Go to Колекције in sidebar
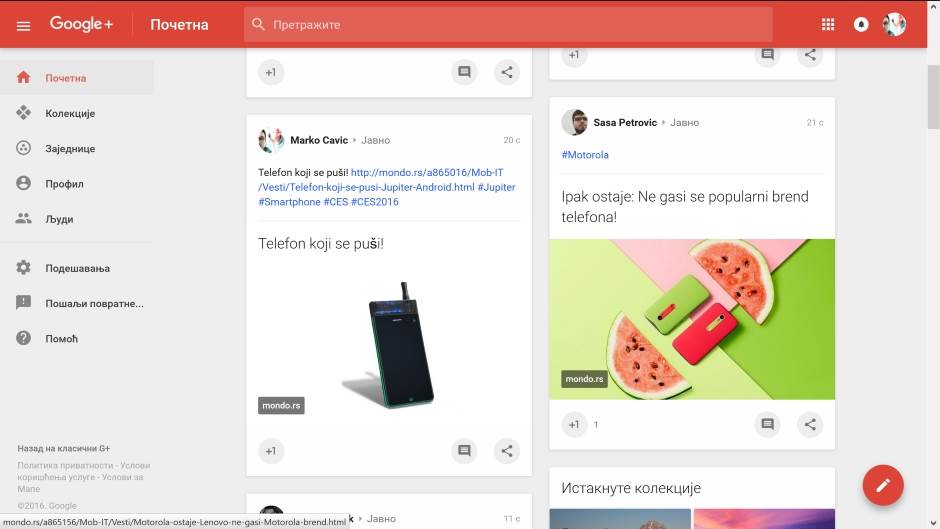940x529 pixels. pyautogui.click(x=69, y=113)
